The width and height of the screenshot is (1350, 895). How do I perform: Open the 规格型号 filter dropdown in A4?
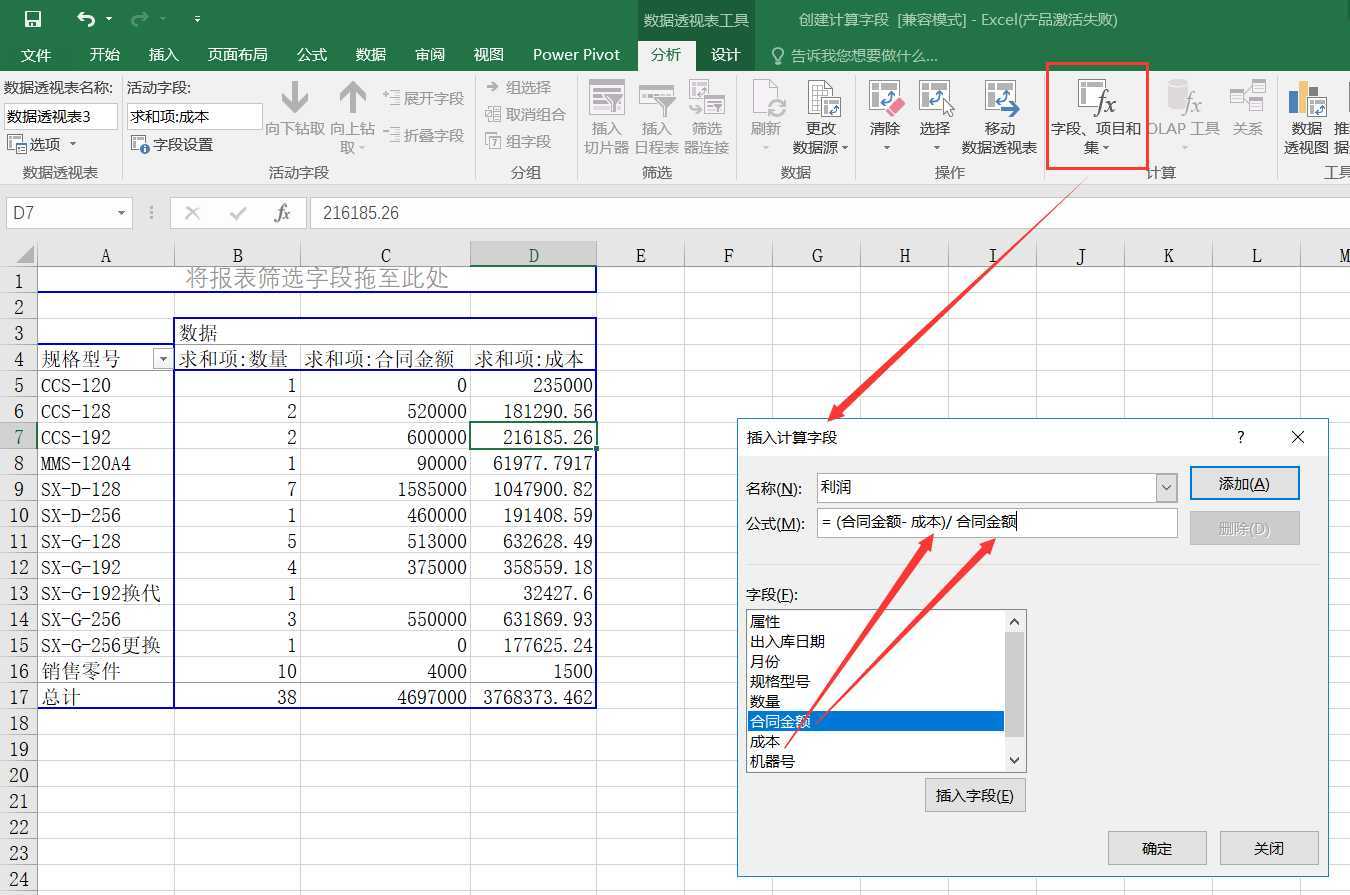(x=162, y=359)
